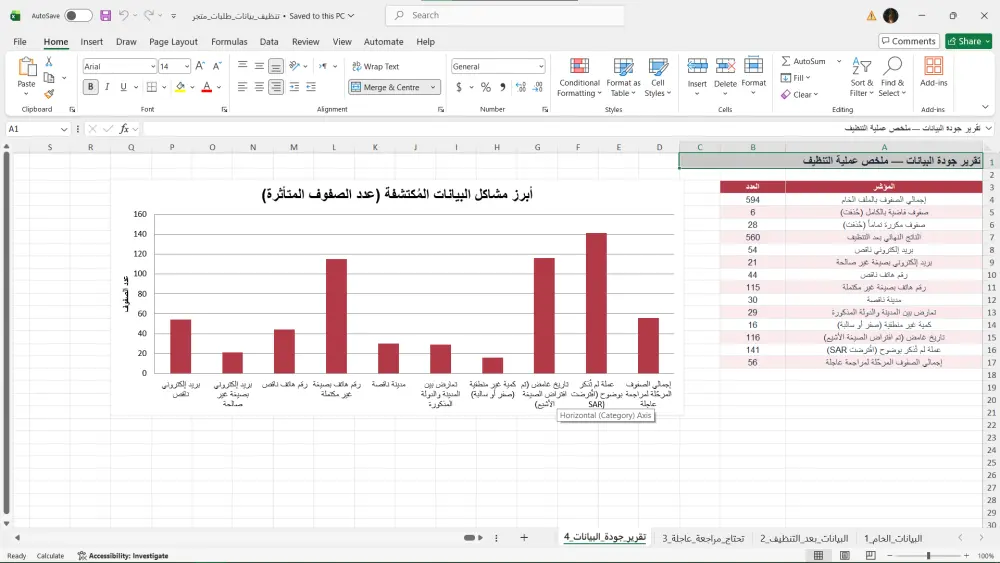
Task: Select sheet tab 1_البيانات_الخام
Action: pyautogui.click(x=893, y=538)
